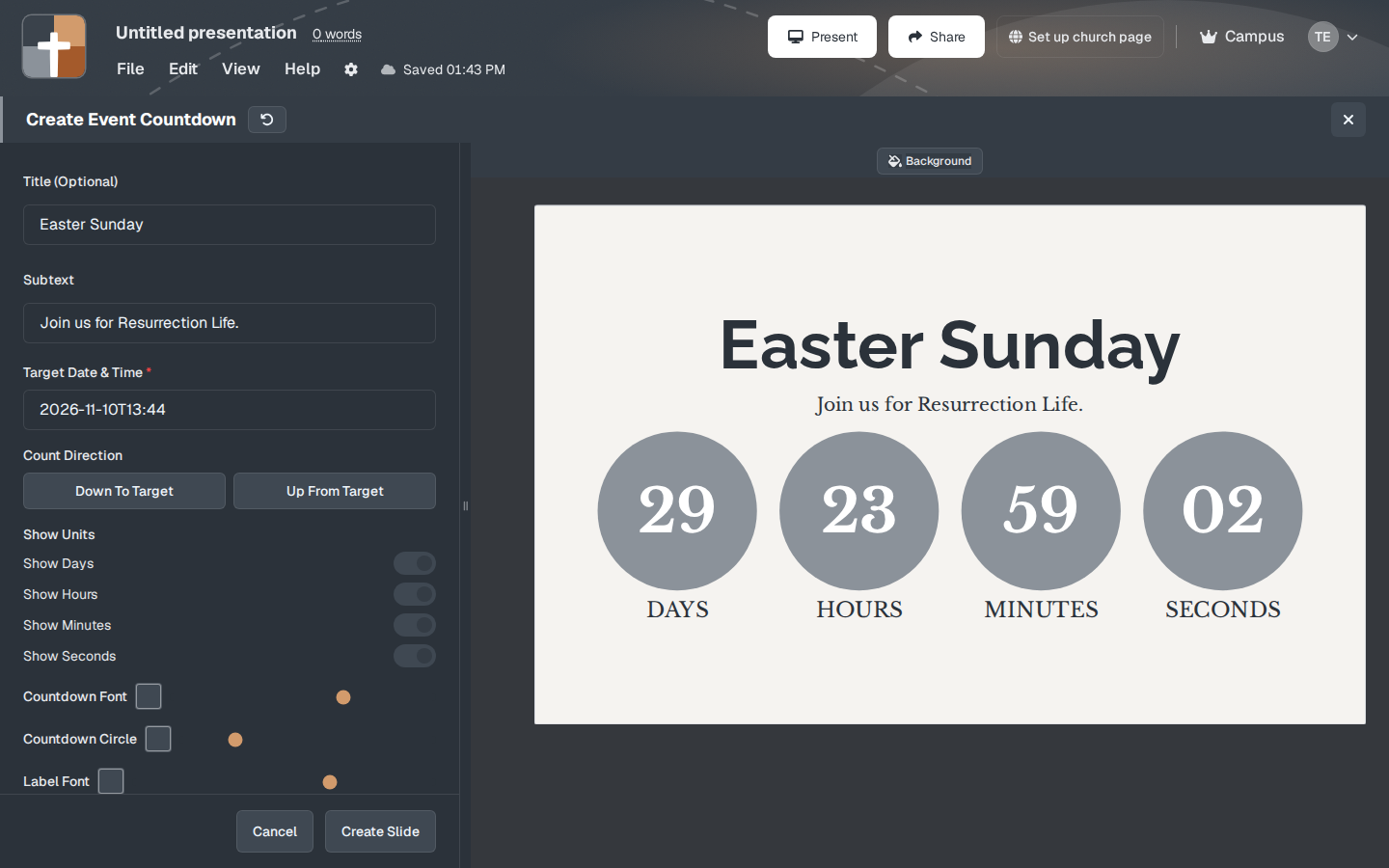The image size is (1389, 868).
Task: Toggle the Show Minutes switch
Action: (x=415, y=625)
